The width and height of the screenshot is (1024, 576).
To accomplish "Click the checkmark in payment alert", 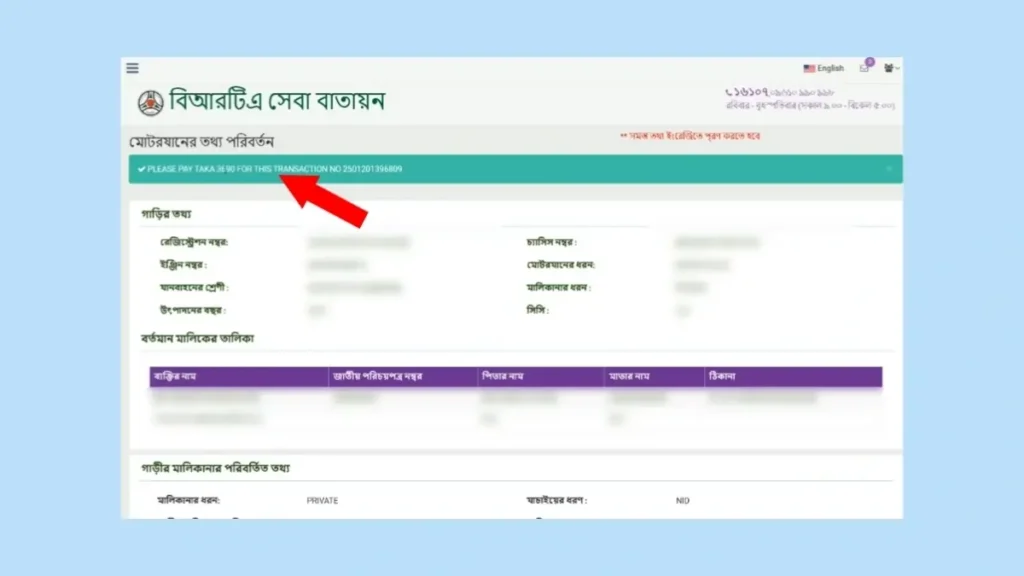I will (x=142, y=169).
